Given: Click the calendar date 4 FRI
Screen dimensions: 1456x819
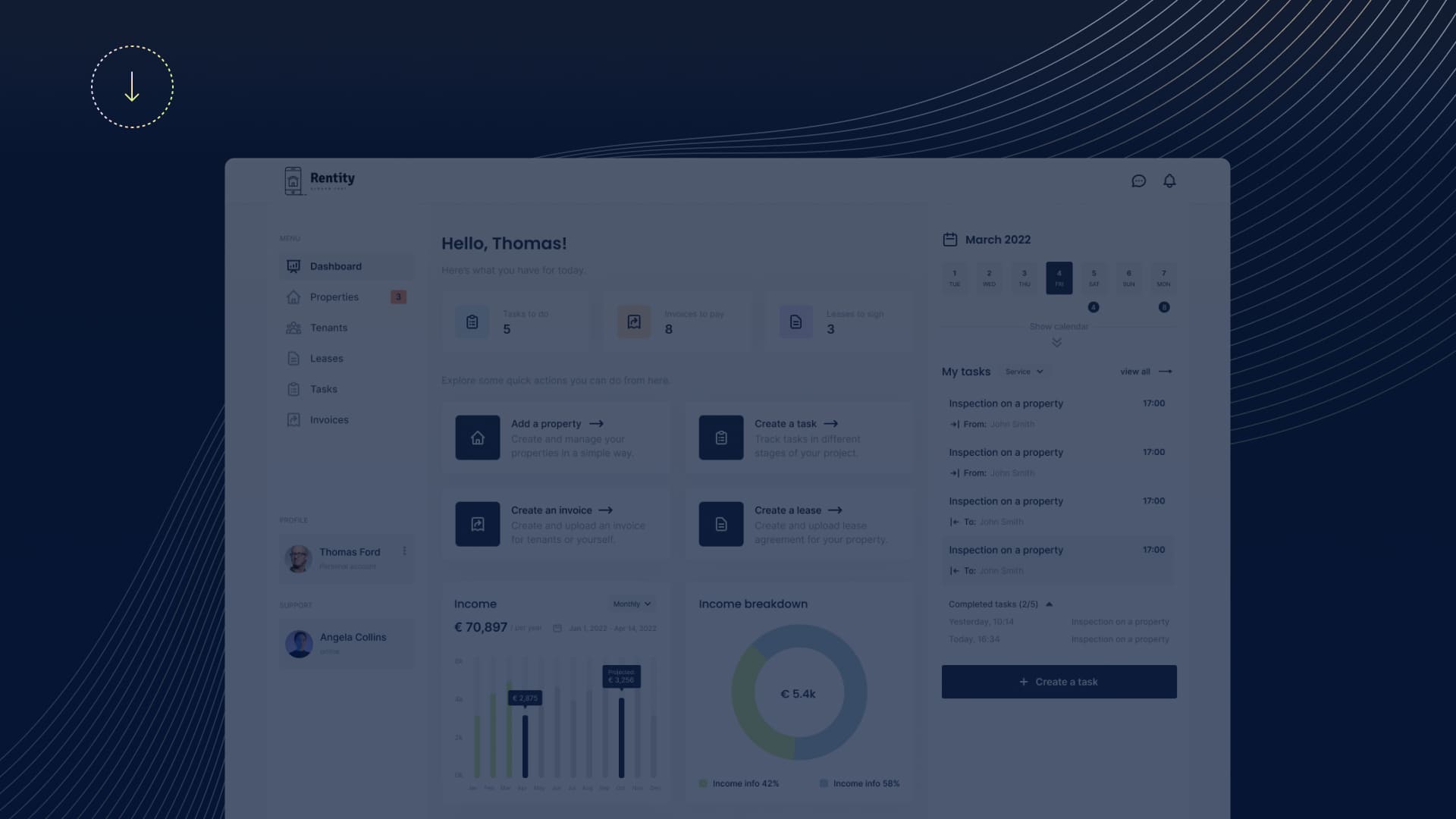Looking at the screenshot, I should click(1059, 277).
